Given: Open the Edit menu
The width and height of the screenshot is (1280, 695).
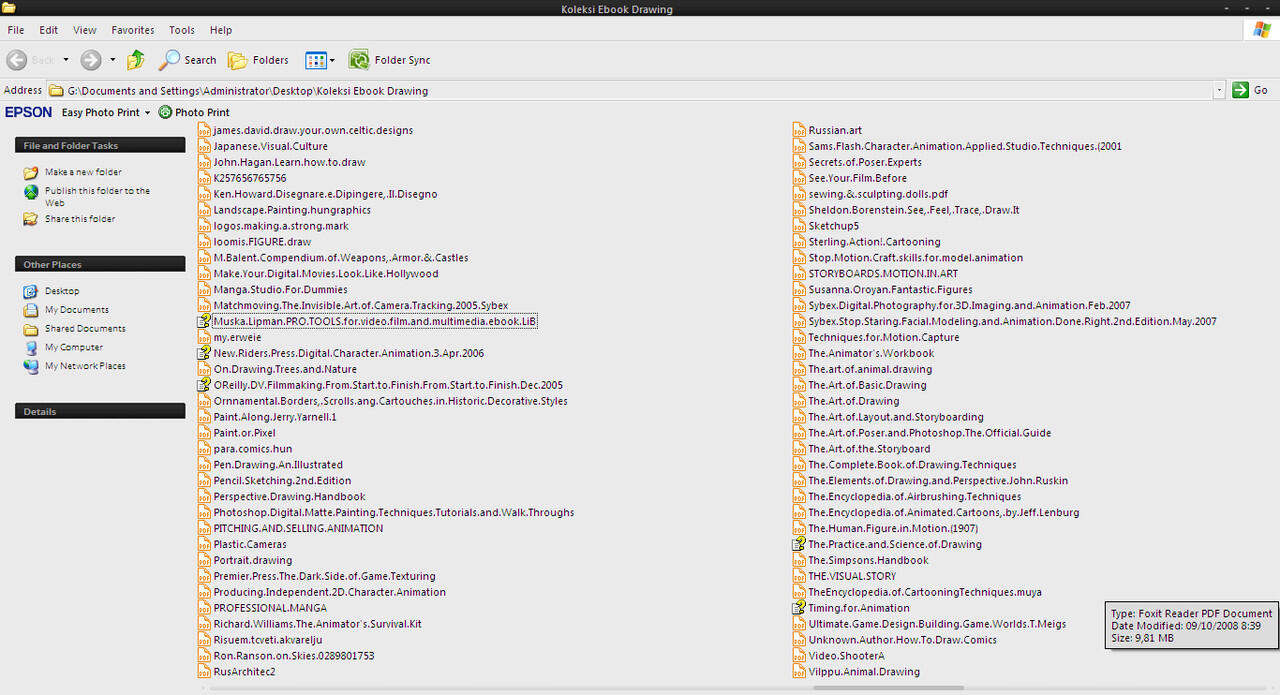Looking at the screenshot, I should [49, 30].
